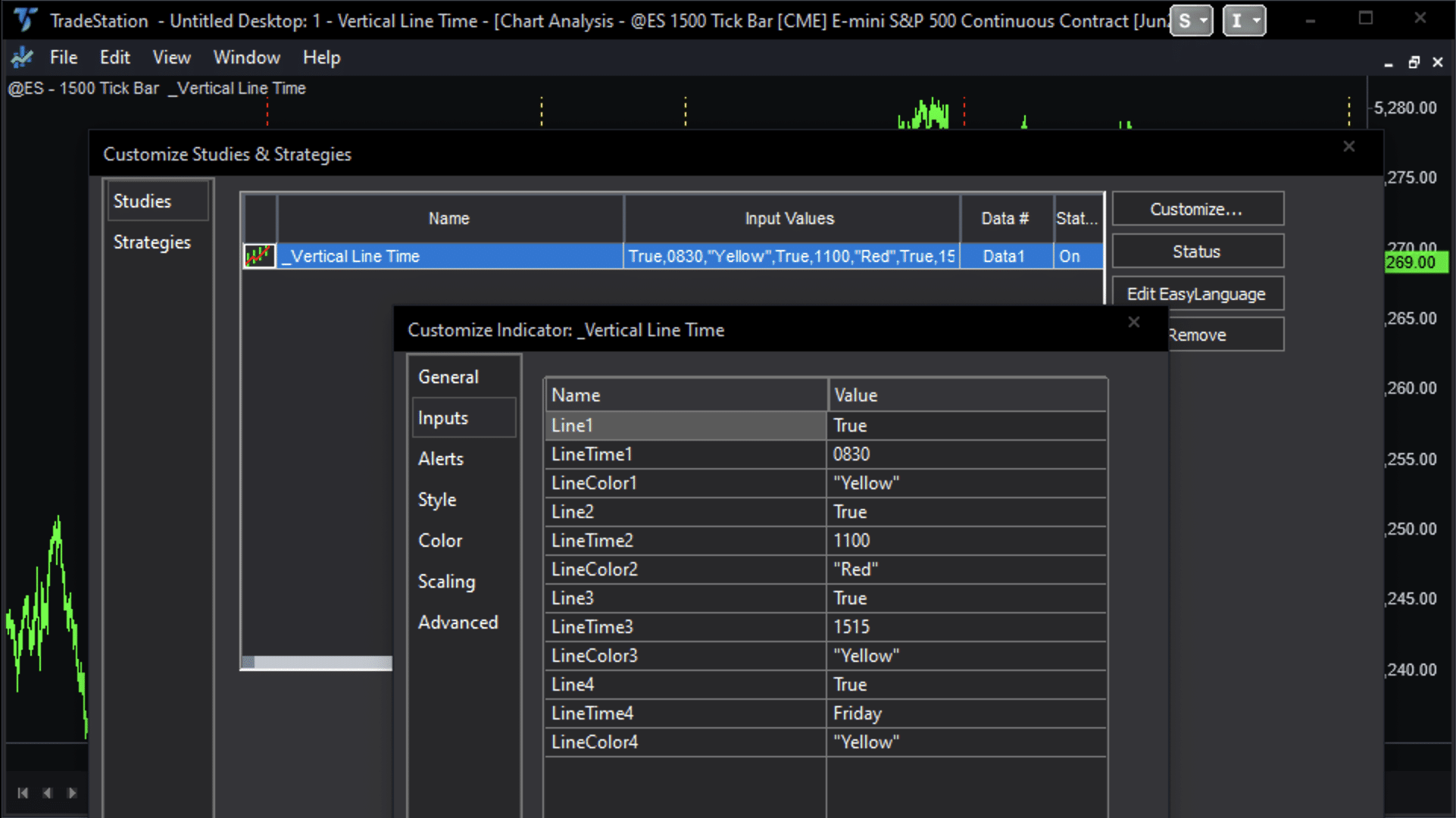This screenshot has width=1456, height=818.
Task: Click the Customize... button
Action: [1198, 209]
